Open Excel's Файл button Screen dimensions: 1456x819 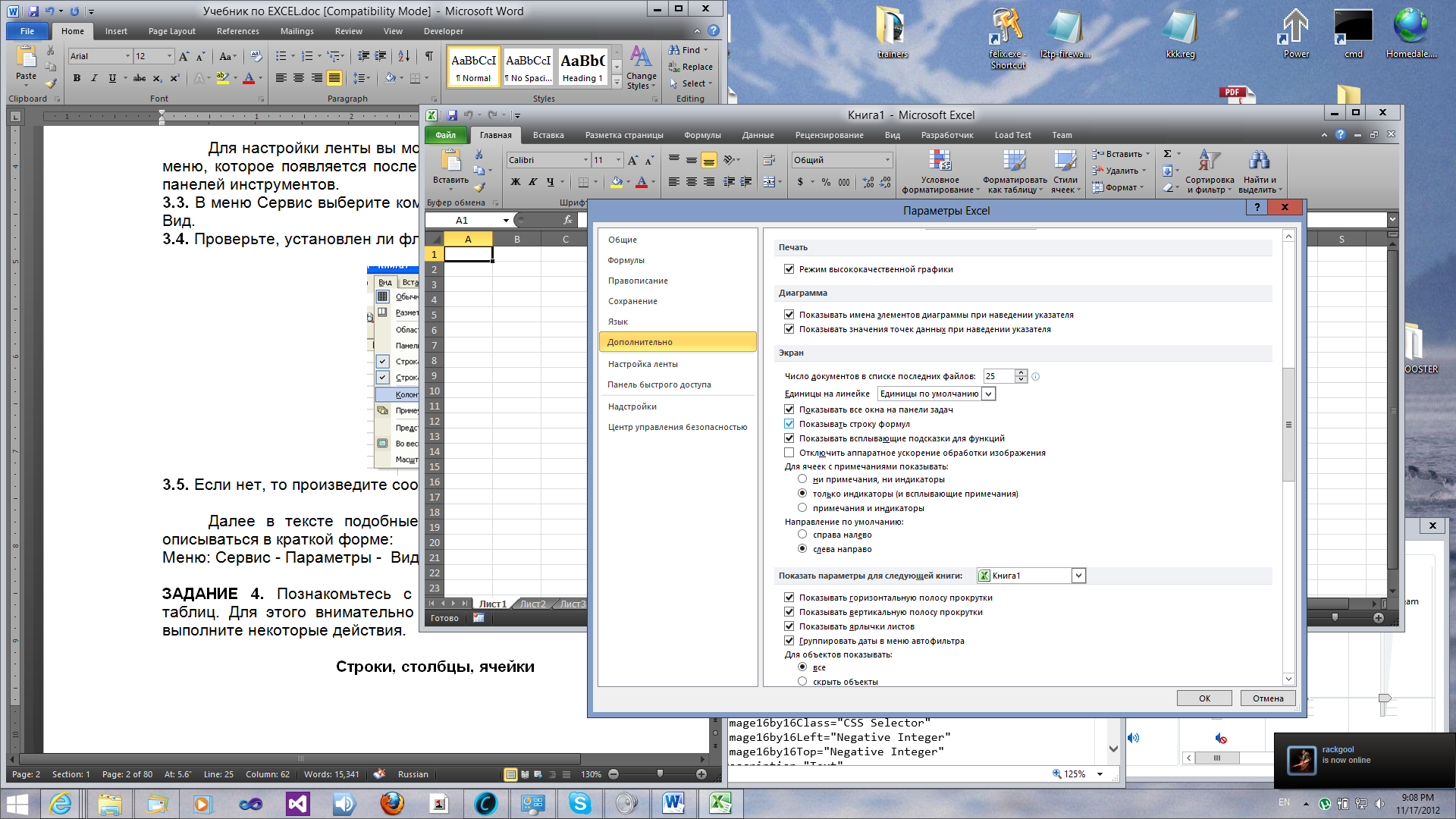(446, 135)
